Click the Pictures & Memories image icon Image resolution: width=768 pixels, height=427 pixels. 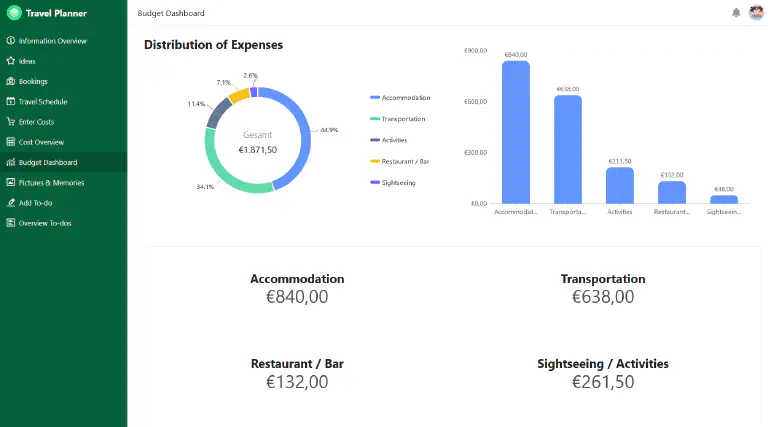[11, 182]
